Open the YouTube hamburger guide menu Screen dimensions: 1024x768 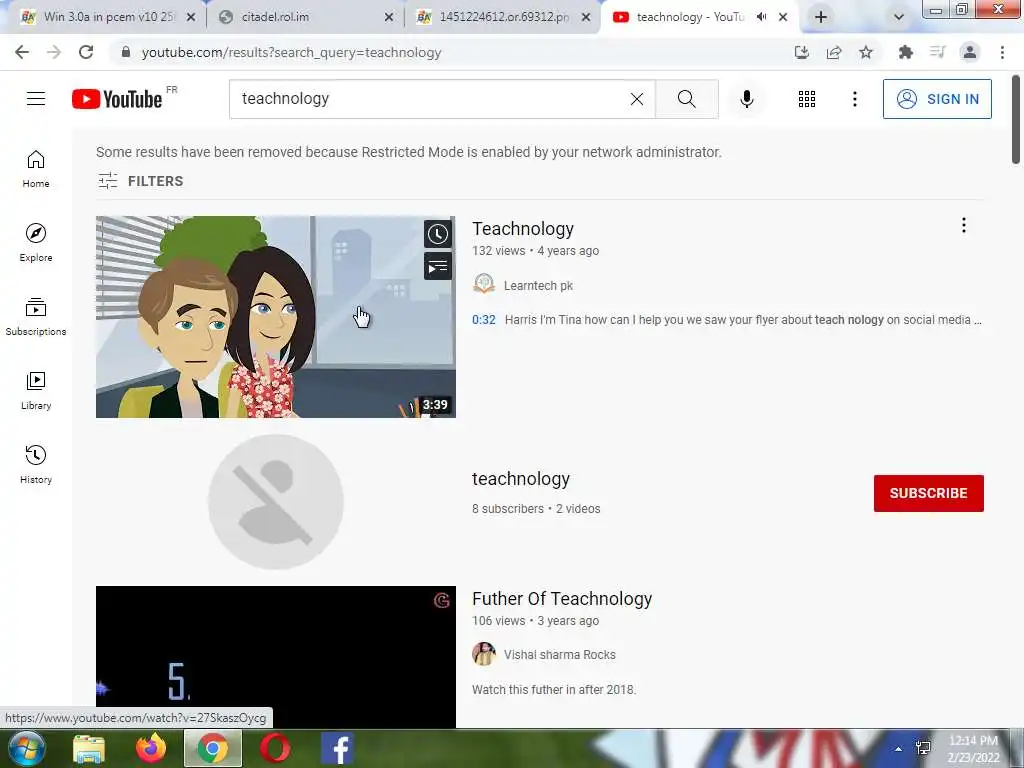(x=36, y=99)
